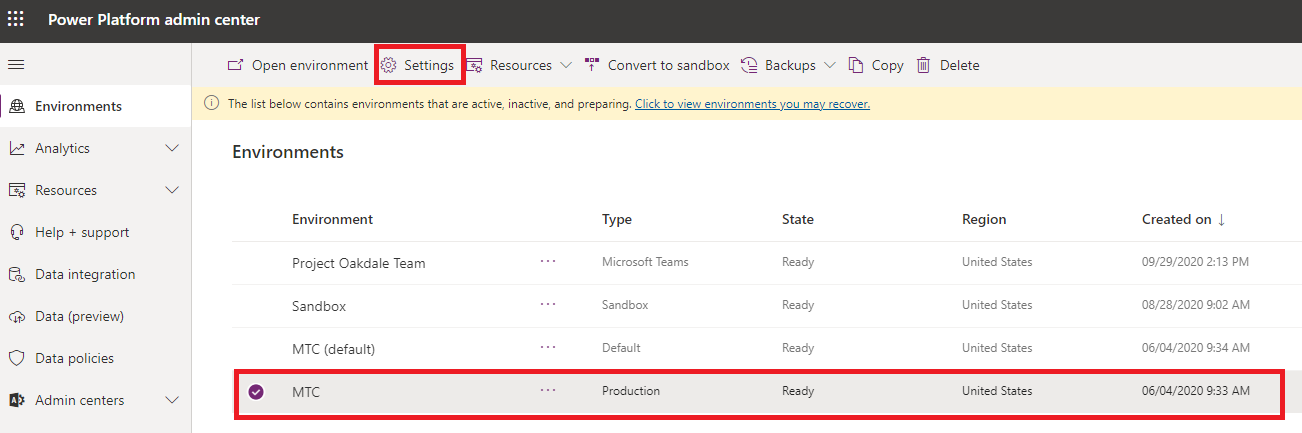Collapse the navigation hamburger menu
Viewport: 1302px width, 433px height.
point(16,65)
